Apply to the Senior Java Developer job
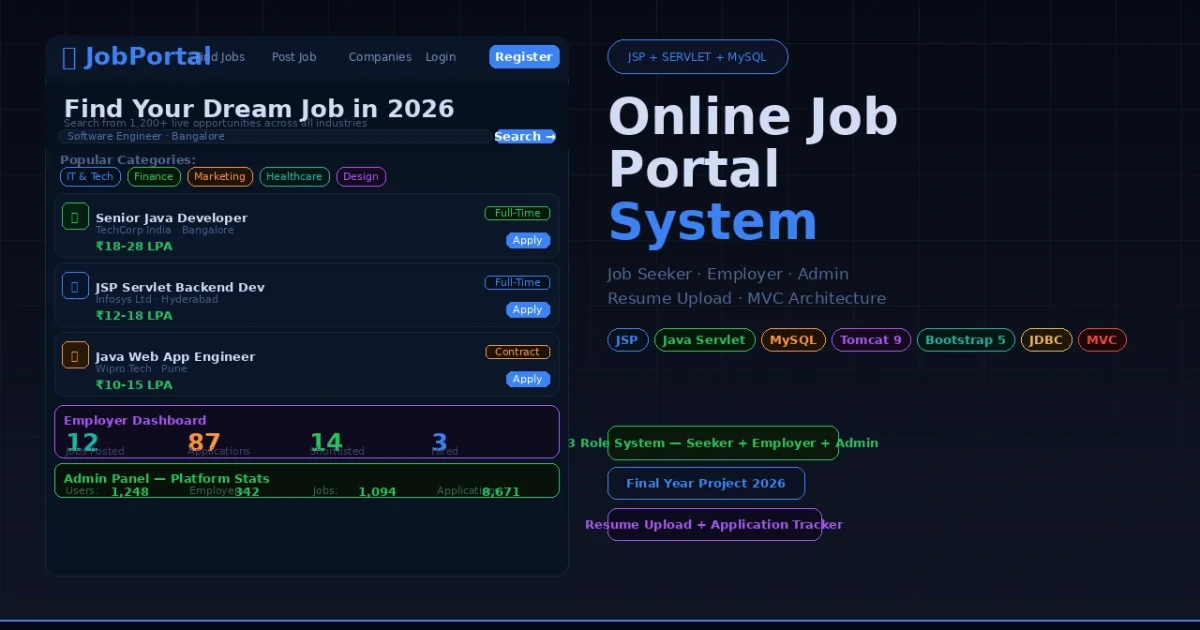 pyautogui.click(x=527, y=240)
